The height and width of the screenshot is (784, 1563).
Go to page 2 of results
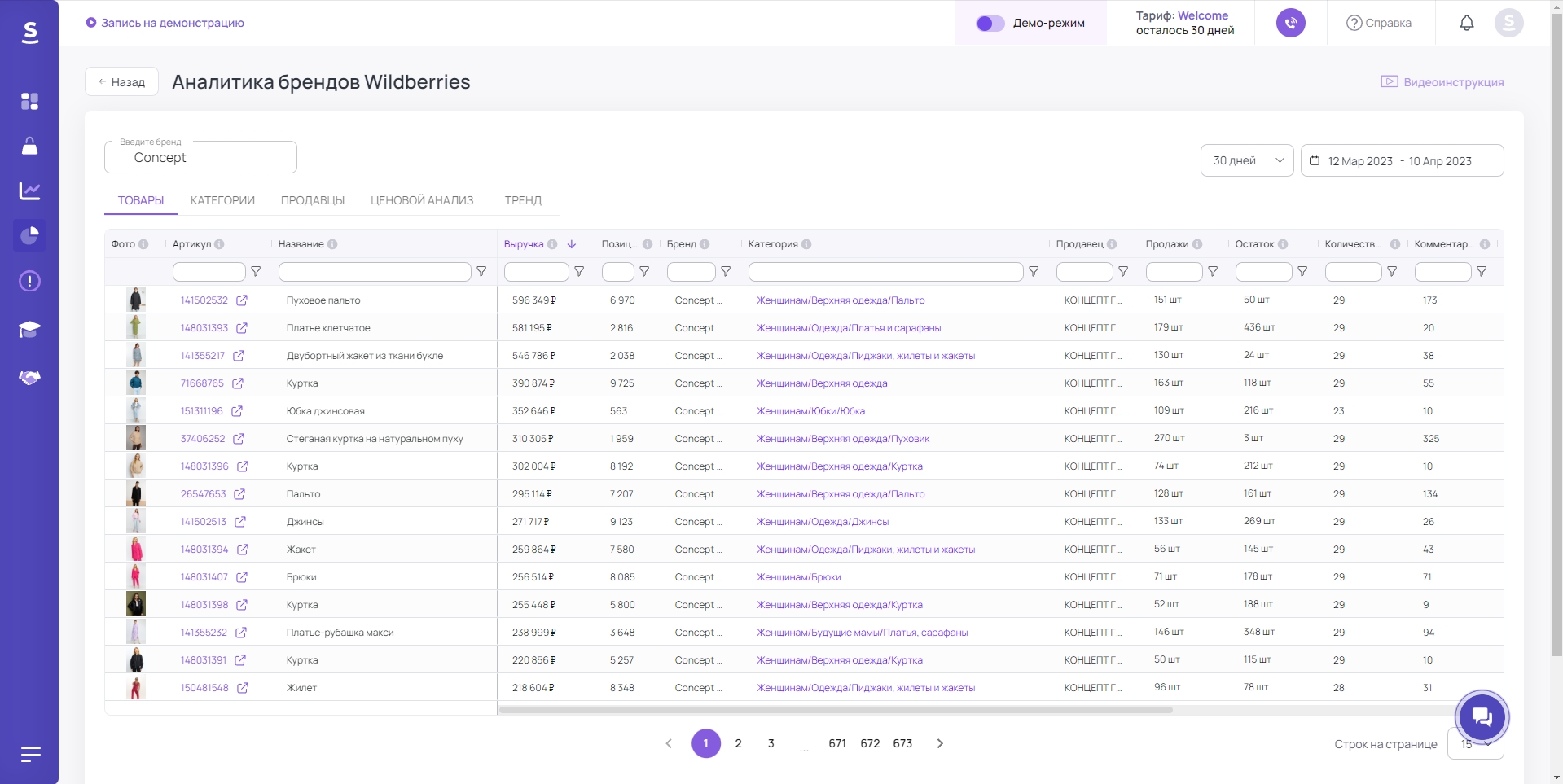[x=738, y=743]
